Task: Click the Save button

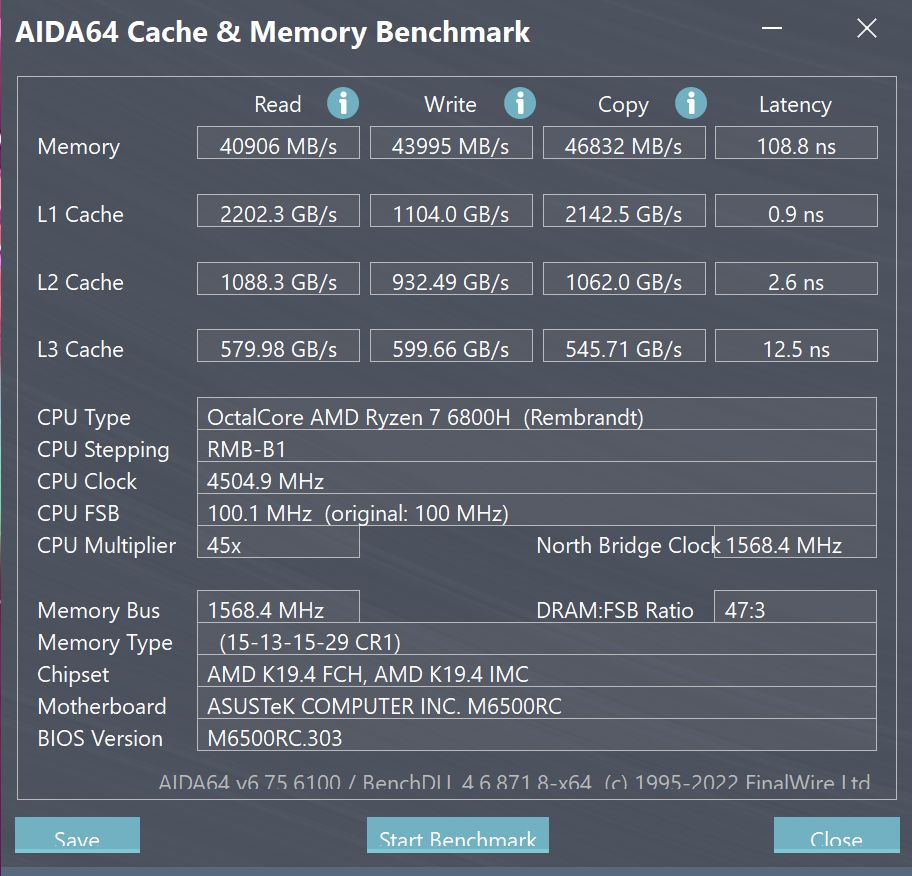Action: [x=77, y=835]
